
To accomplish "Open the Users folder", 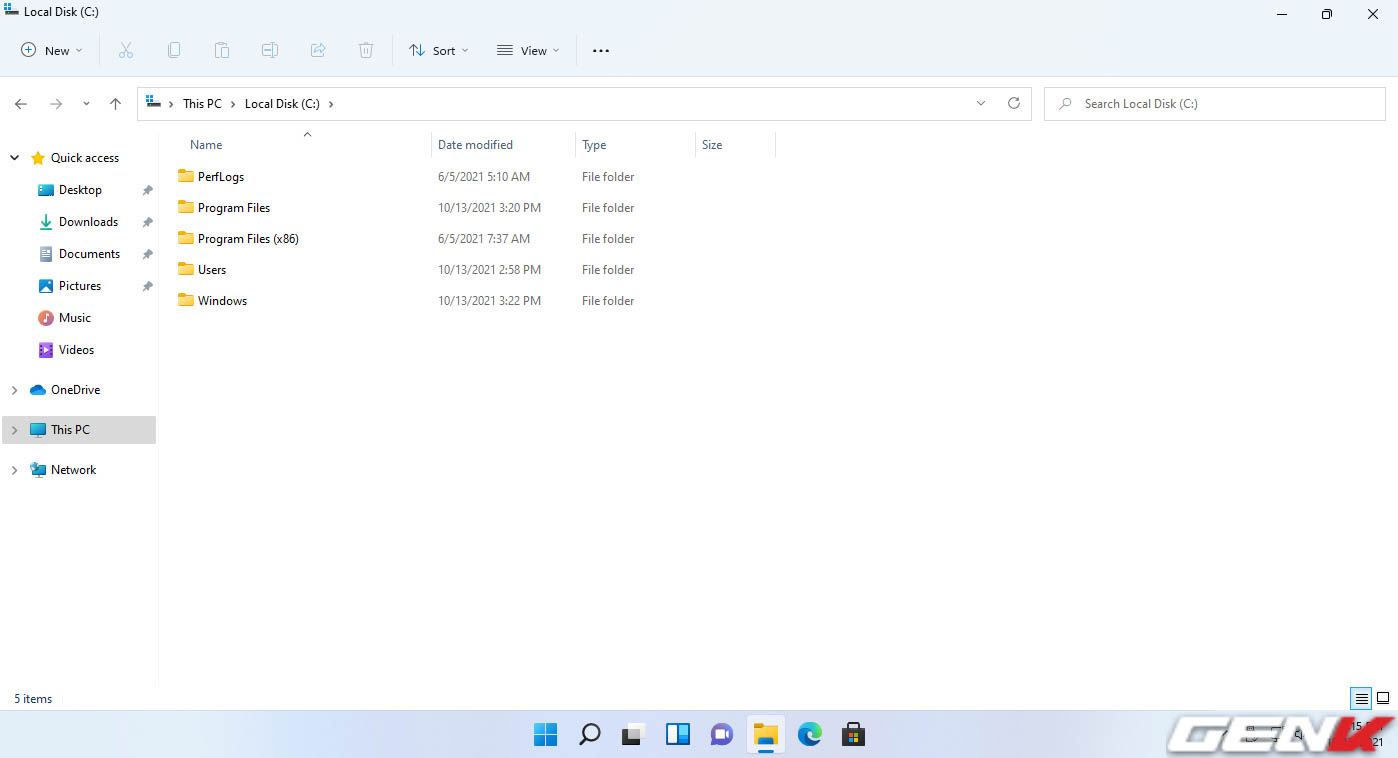I will pyautogui.click(x=211, y=269).
